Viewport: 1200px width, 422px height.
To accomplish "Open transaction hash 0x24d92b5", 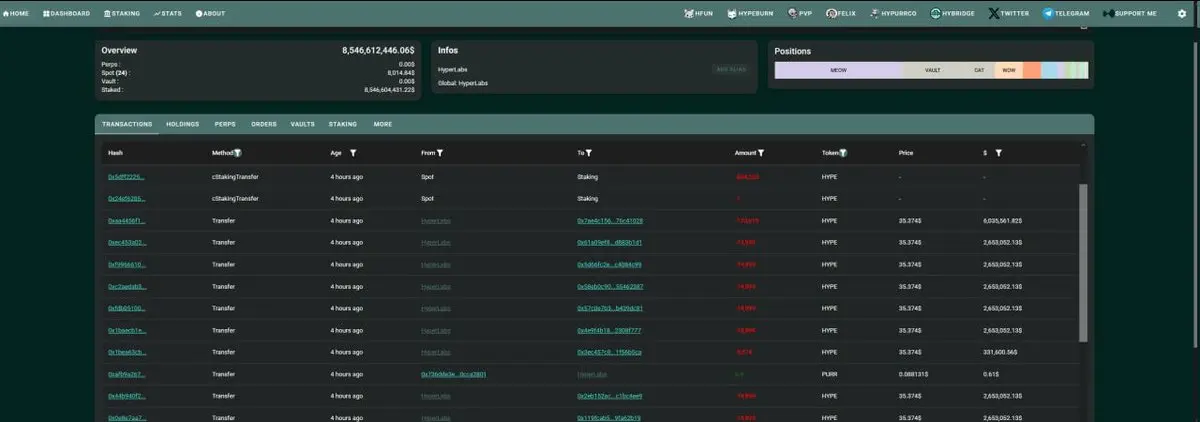I will pos(127,199).
